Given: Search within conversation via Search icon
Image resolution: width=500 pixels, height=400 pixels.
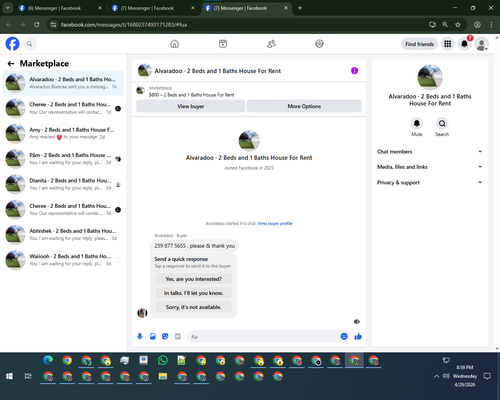Looking at the screenshot, I should (442, 123).
